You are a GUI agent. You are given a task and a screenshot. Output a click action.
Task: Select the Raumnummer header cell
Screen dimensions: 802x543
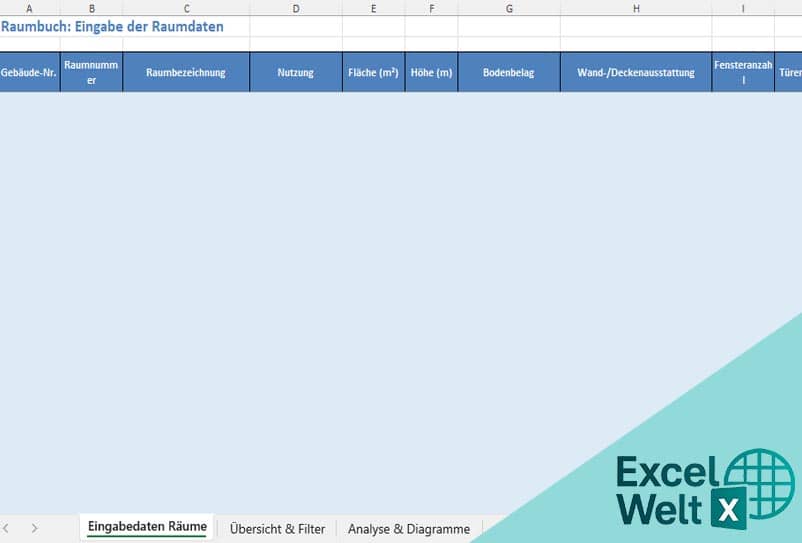click(x=91, y=73)
